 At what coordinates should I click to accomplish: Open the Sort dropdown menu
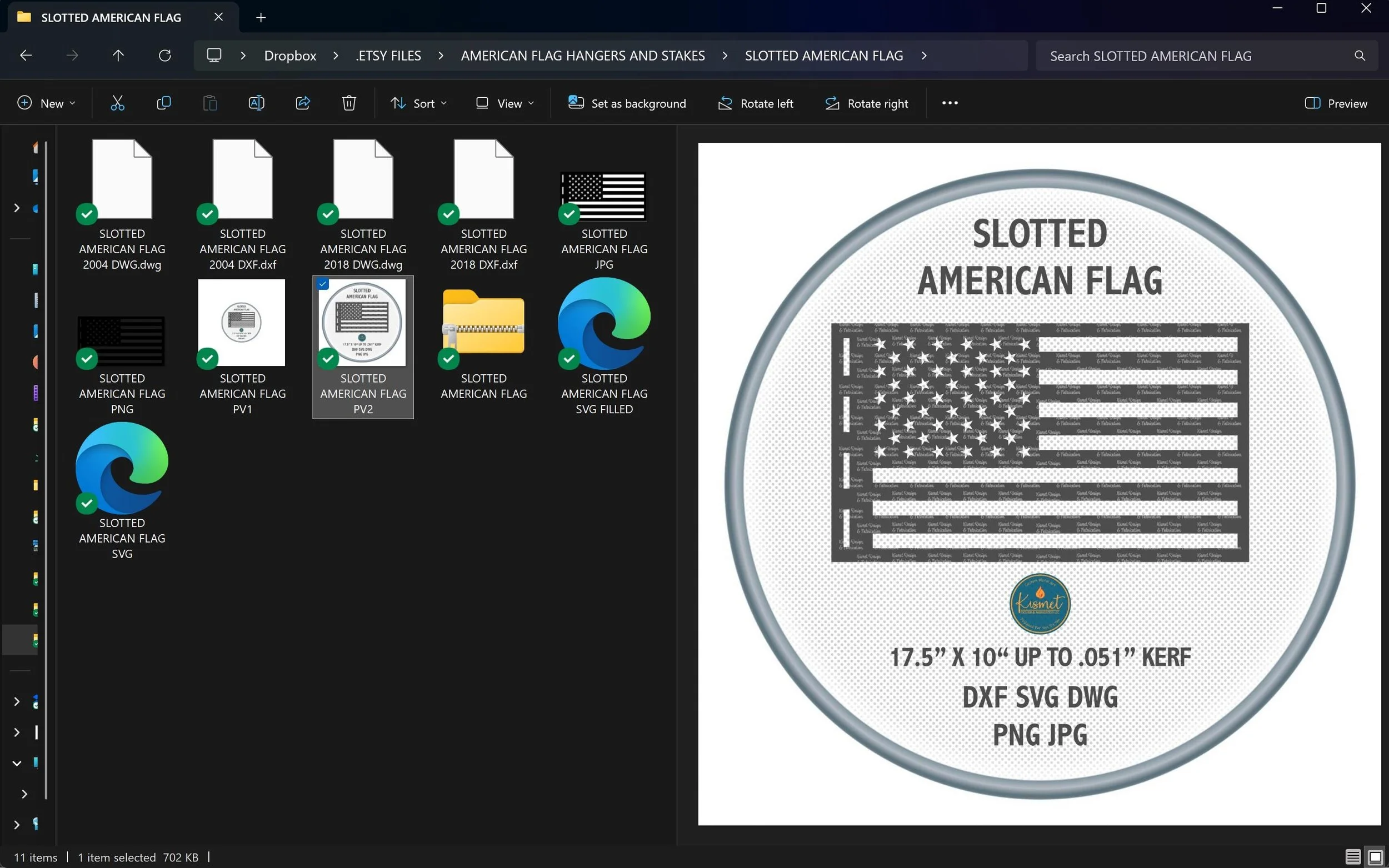pyautogui.click(x=418, y=103)
